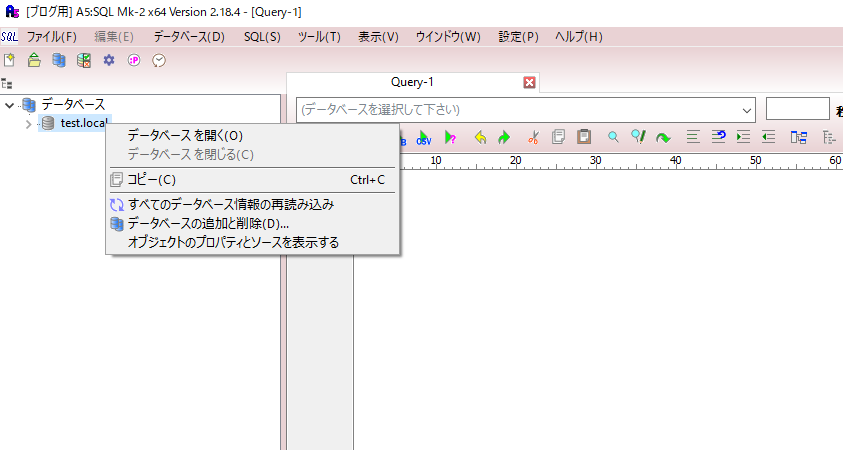Click the decrease indent icon
The width and height of the screenshot is (843, 450).
coord(768,137)
